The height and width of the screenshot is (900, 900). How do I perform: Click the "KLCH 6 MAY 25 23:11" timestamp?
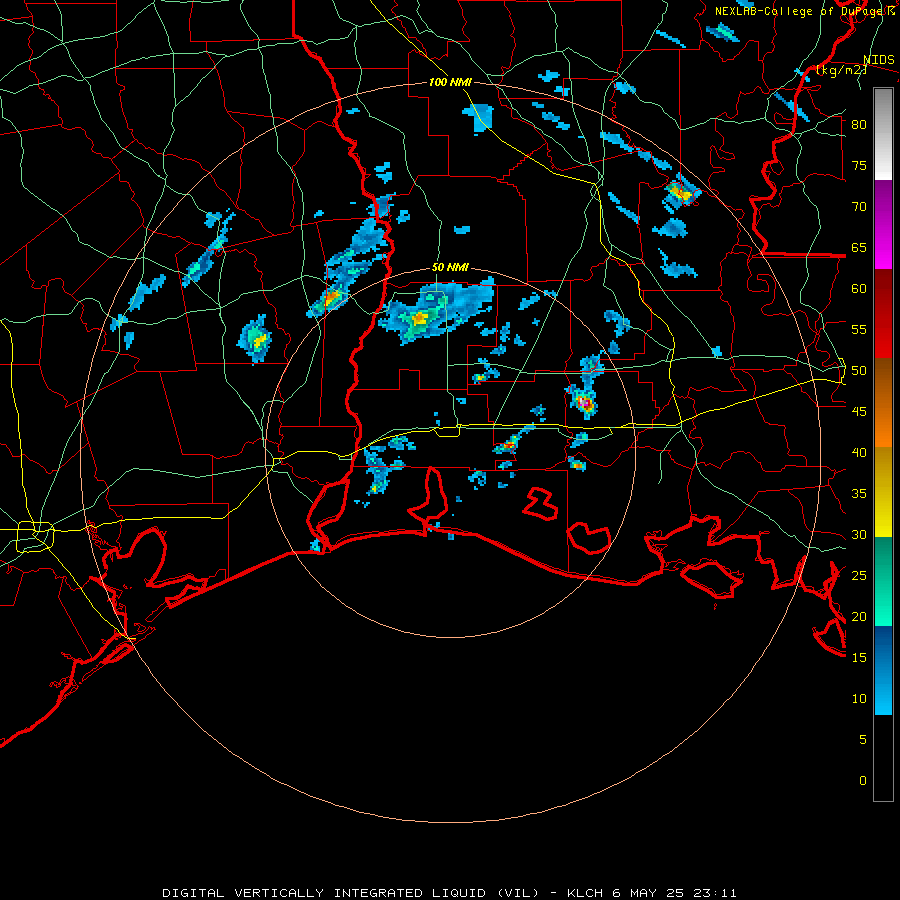click(x=651, y=893)
